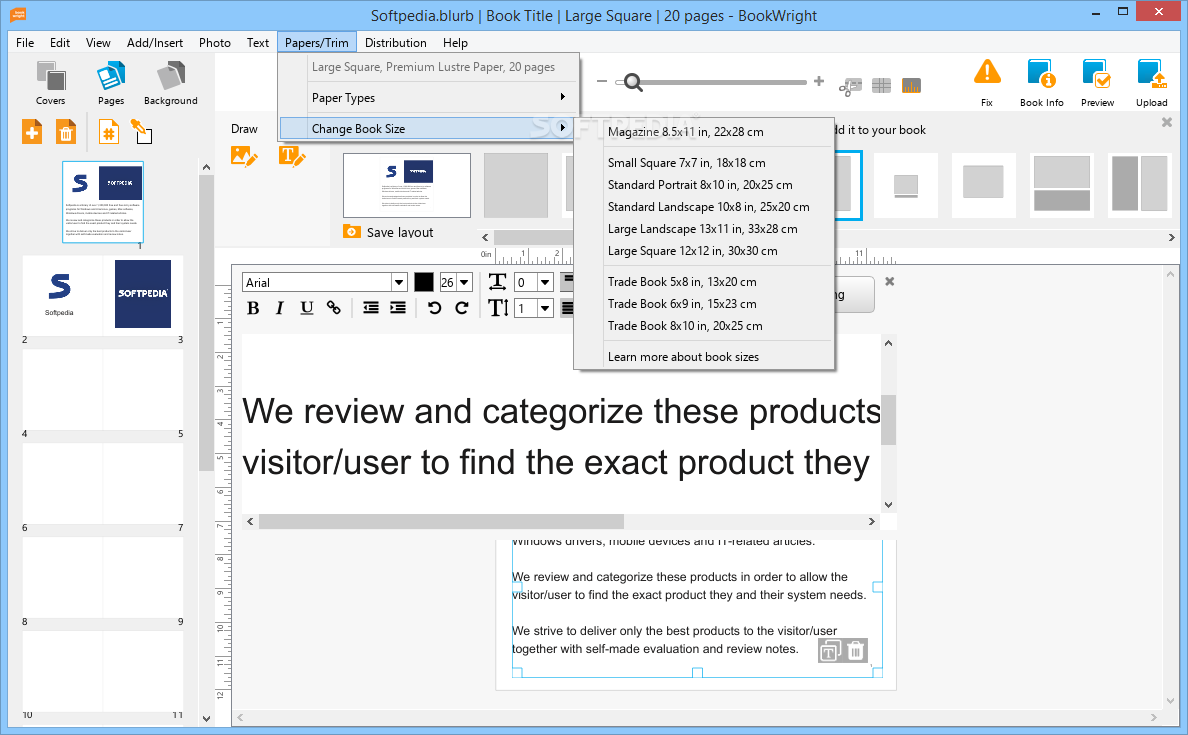Delete the selected page with trash icon
The image size is (1188, 735).
tap(66, 133)
